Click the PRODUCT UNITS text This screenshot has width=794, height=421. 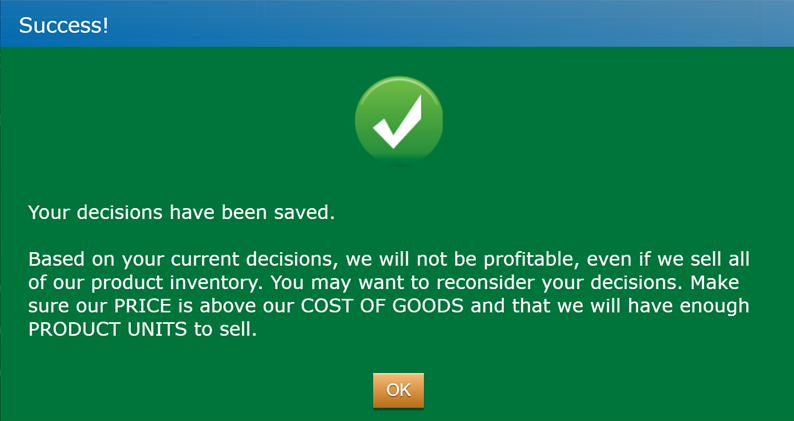tap(107, 329)
